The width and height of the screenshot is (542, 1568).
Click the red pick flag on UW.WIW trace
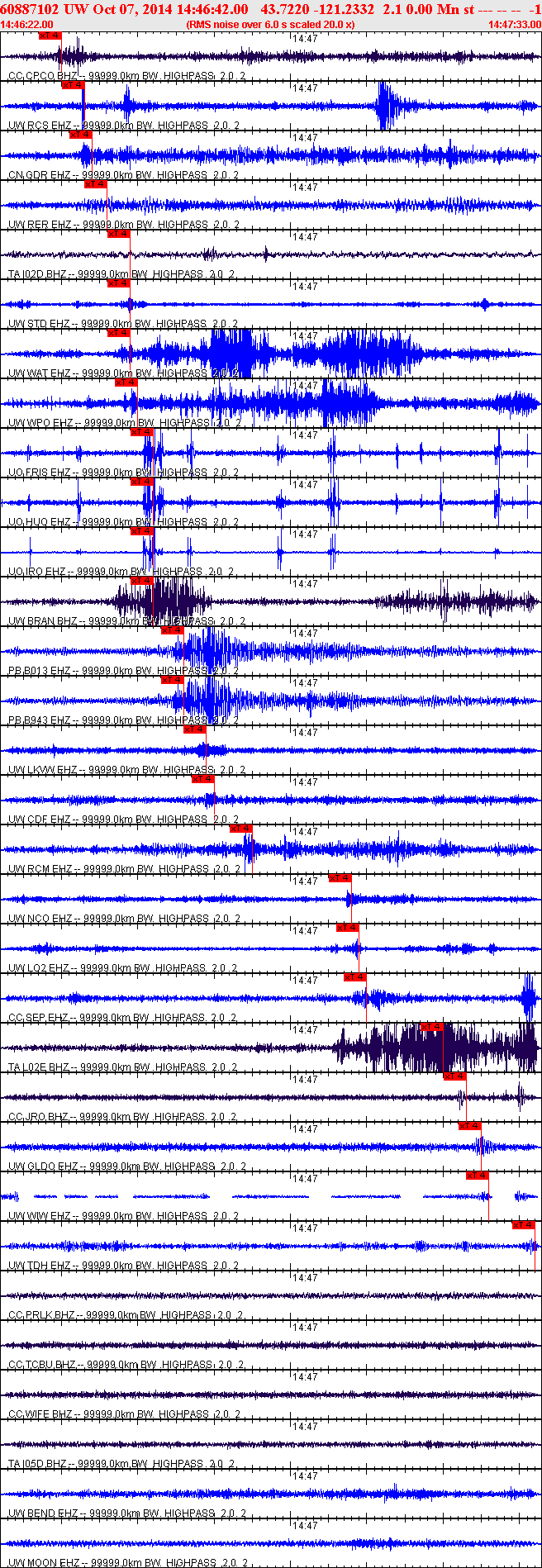click(477, 1176)
